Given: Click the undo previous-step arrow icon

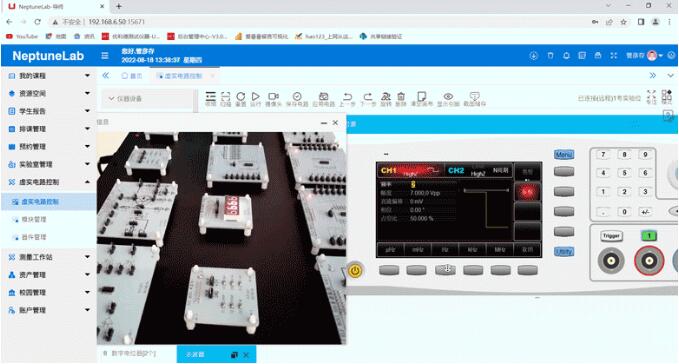Looking at the screenshot, I should click(x=347, y=98).
